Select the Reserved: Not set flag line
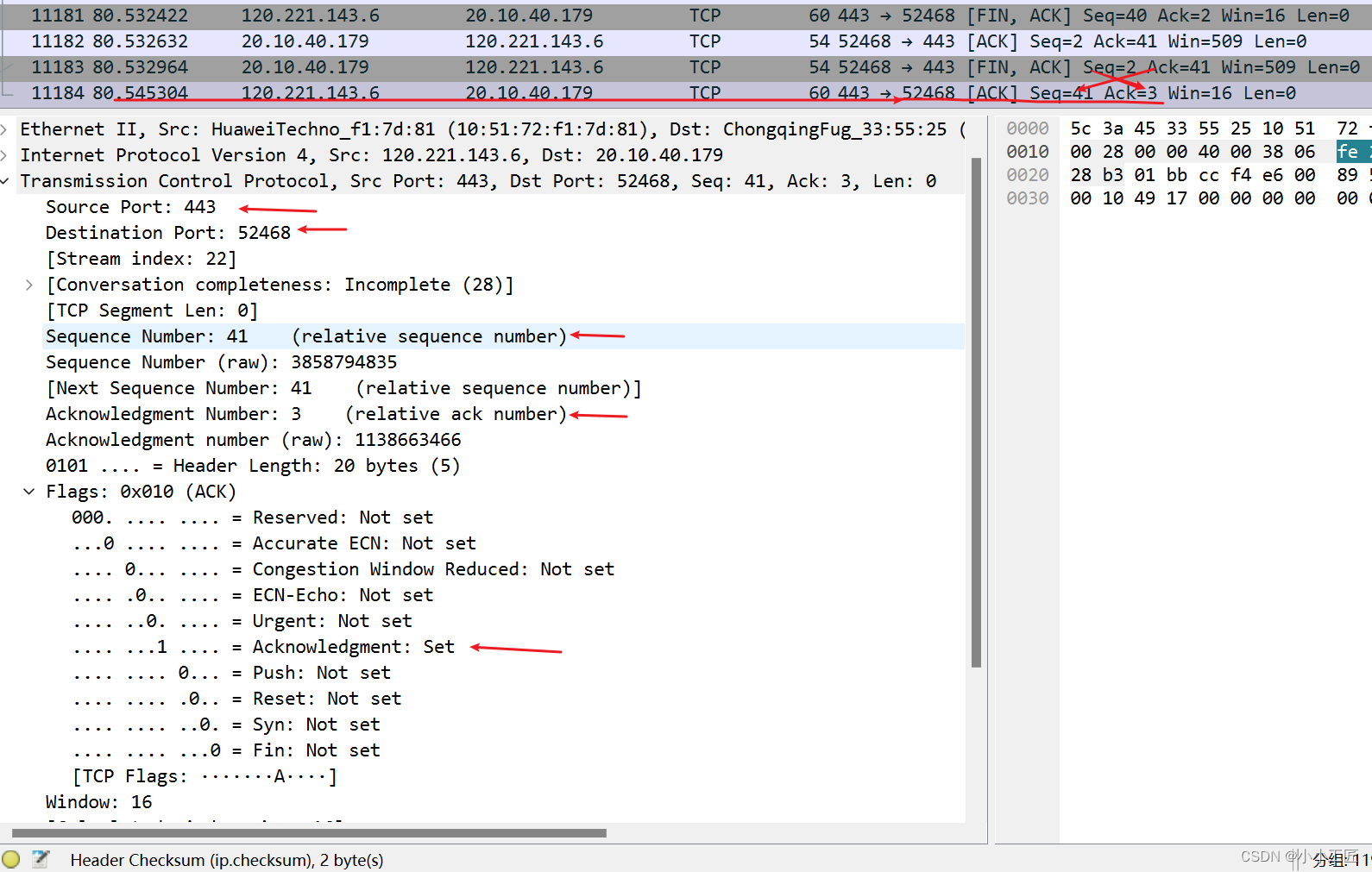Viewport: 1372px width, 872px height. pyautogui.click(x=253, y=518)
